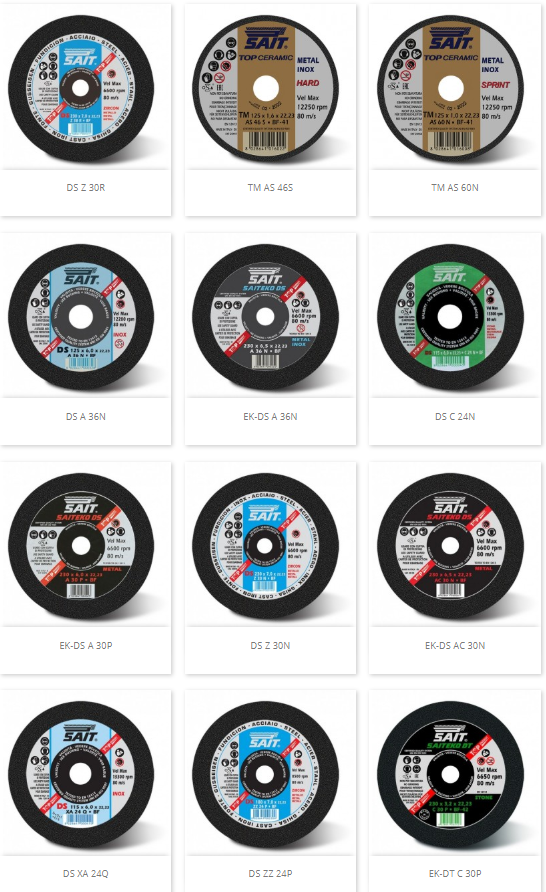The image size is (546, 892).
Task: Select the EK-DT C 30P disc image
Action: click(x=450, y=775)
